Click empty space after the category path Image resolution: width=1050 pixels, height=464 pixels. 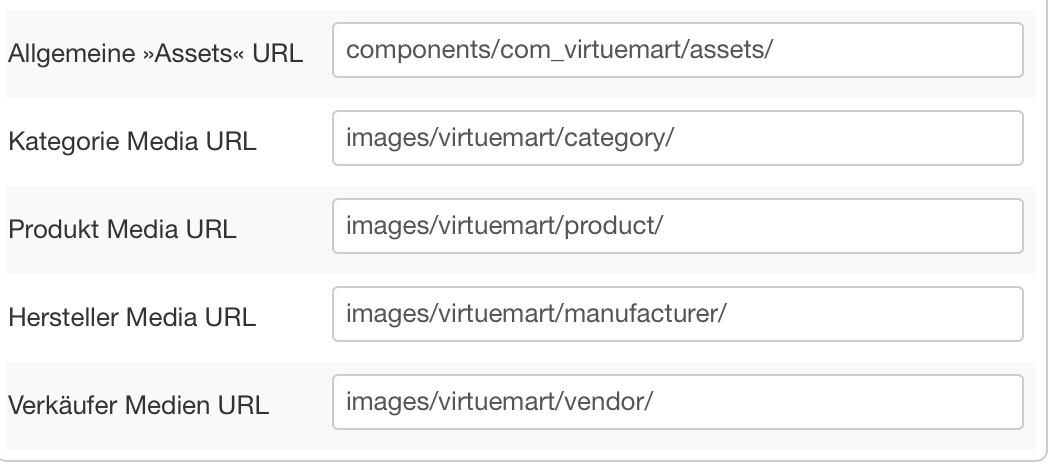(850, 138)
